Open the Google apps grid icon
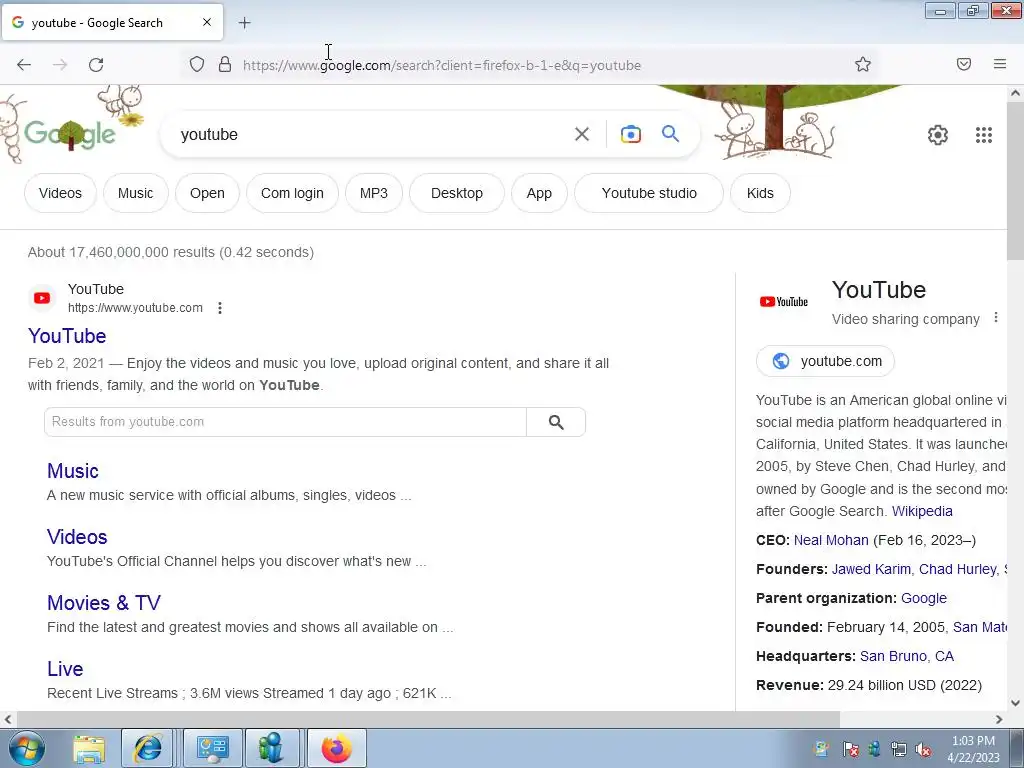 tap(984, 135)
